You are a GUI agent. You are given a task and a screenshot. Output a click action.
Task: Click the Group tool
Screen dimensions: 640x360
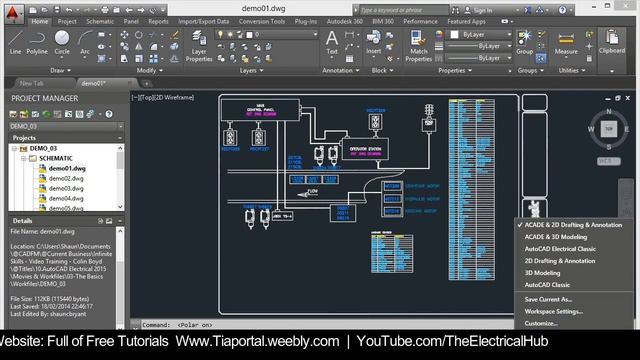point(524,42)
